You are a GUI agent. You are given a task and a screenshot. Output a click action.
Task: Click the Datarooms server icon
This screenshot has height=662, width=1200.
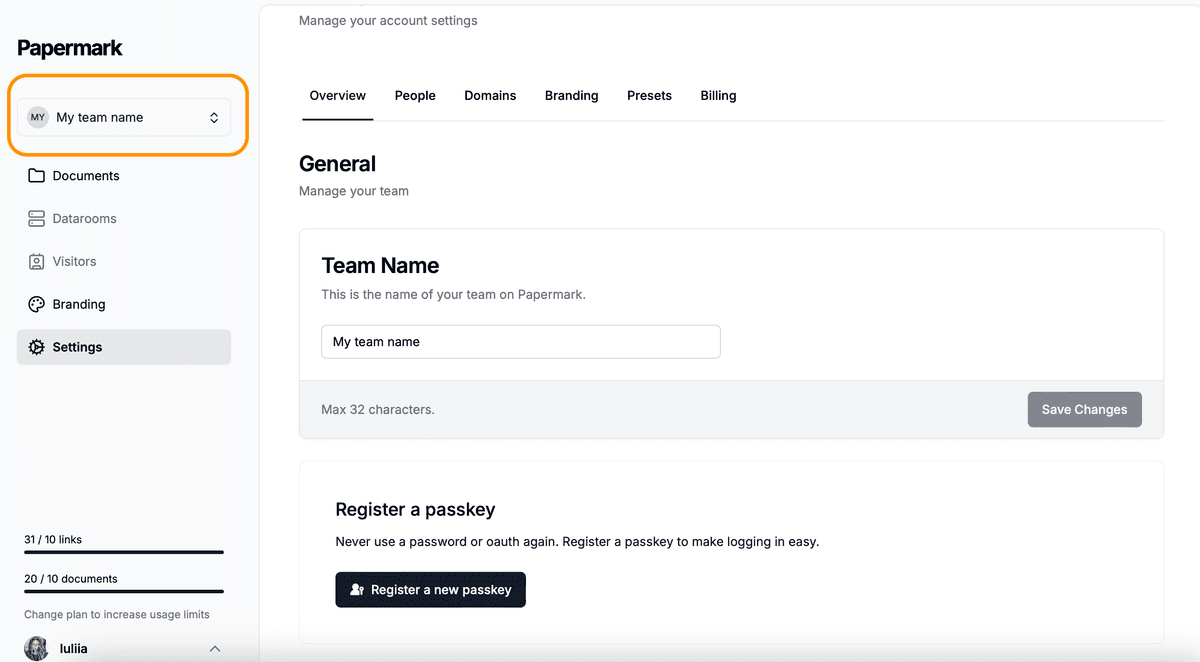pos(37,219)
